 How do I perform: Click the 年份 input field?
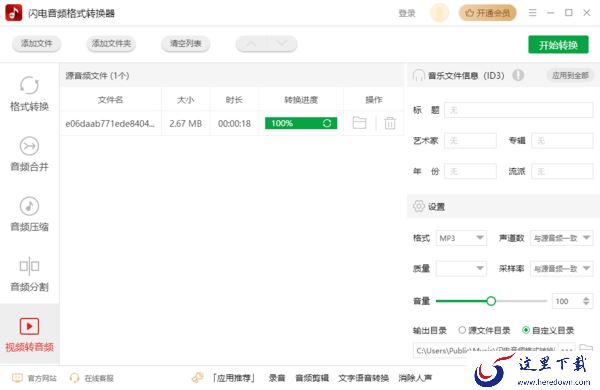[x=470, y=171]
